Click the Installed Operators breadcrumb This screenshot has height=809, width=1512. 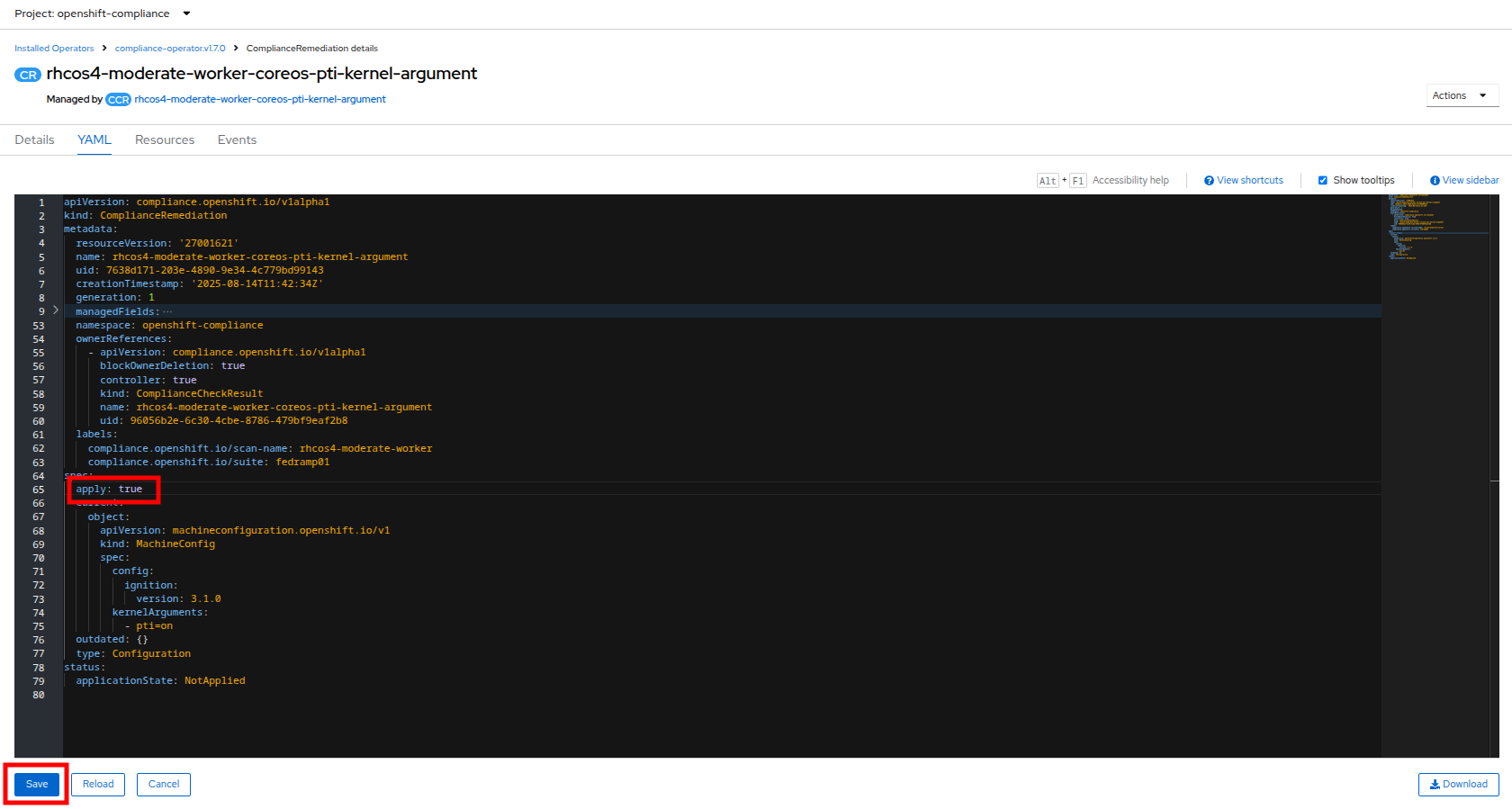pos(54,49)
